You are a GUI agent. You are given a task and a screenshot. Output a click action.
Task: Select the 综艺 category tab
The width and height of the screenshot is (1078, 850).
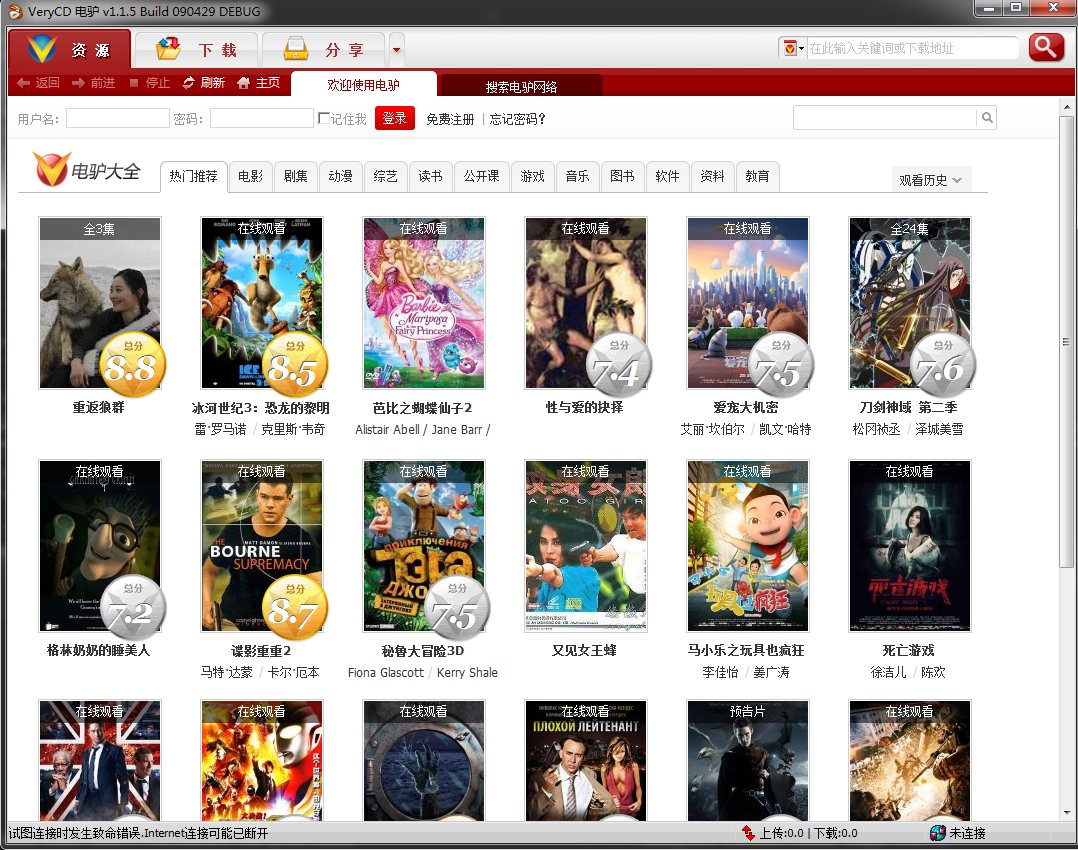385,176
